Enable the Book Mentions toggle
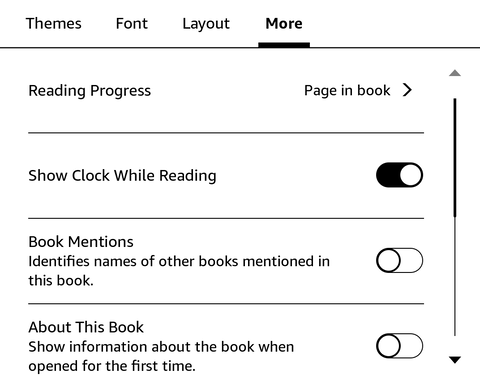The image size is (480, 387). (x=399, y=260)
